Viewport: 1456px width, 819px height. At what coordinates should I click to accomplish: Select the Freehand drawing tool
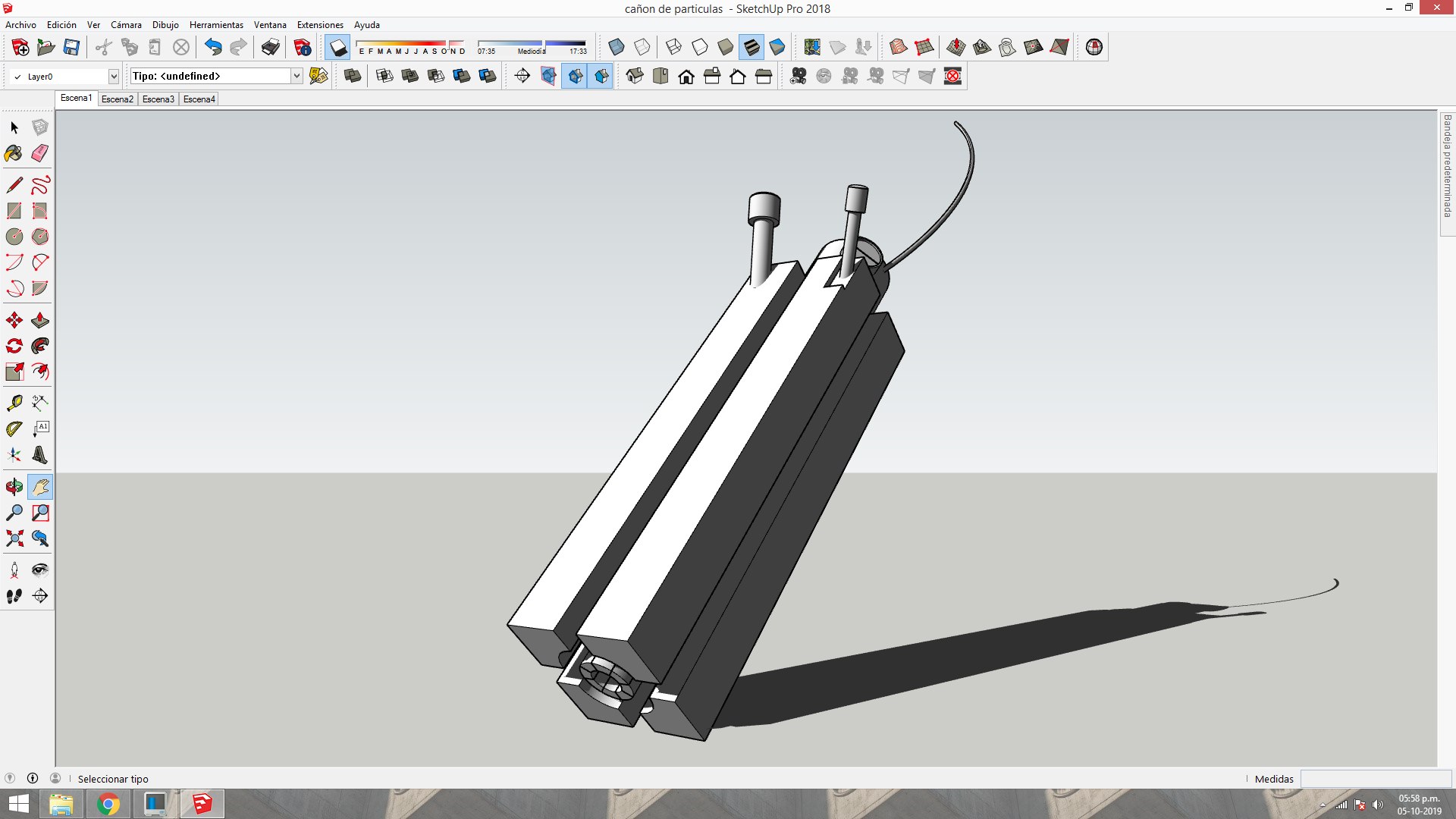[x=40, y=185]
